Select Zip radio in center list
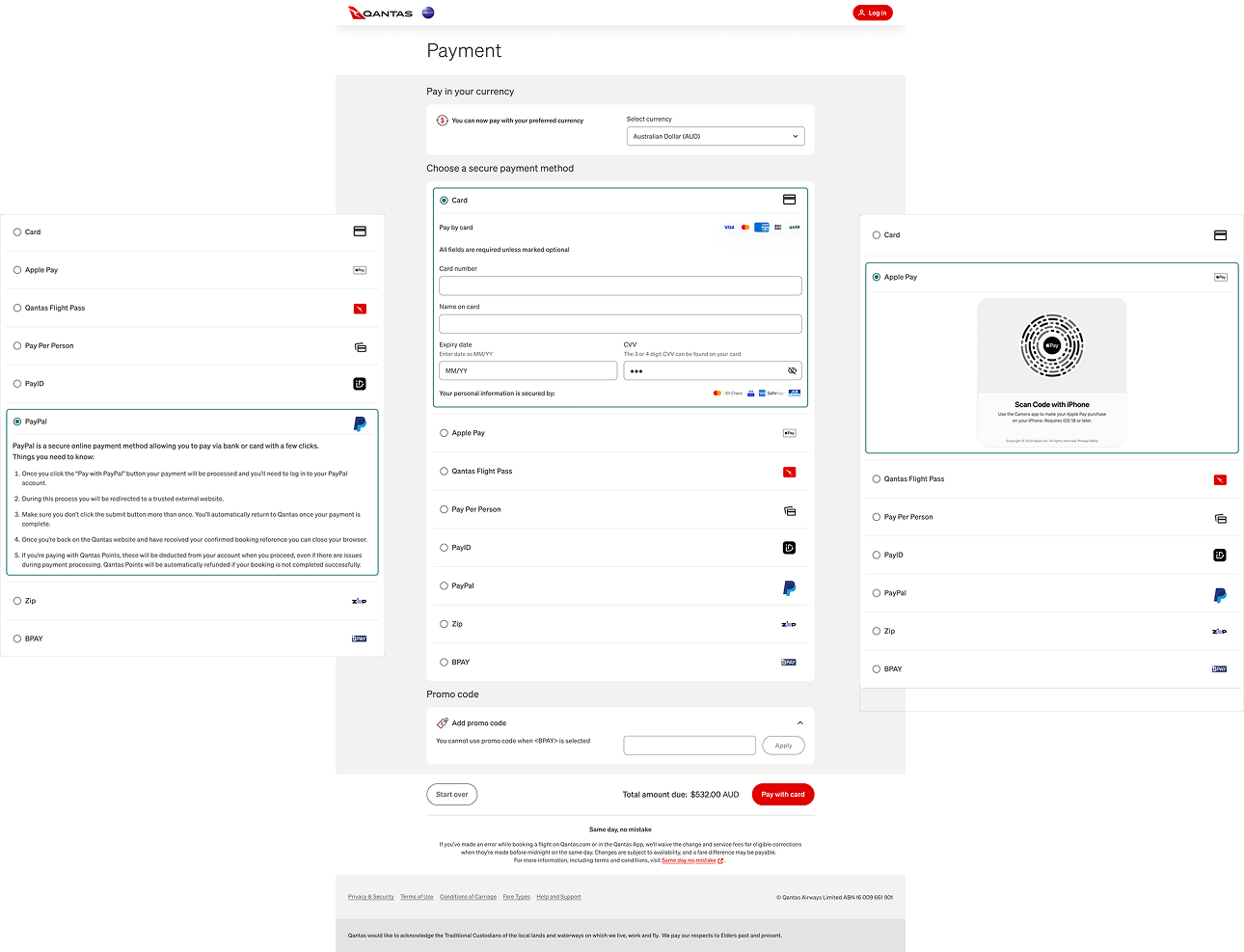1244x952 pixels. click(x=444, y=624)
